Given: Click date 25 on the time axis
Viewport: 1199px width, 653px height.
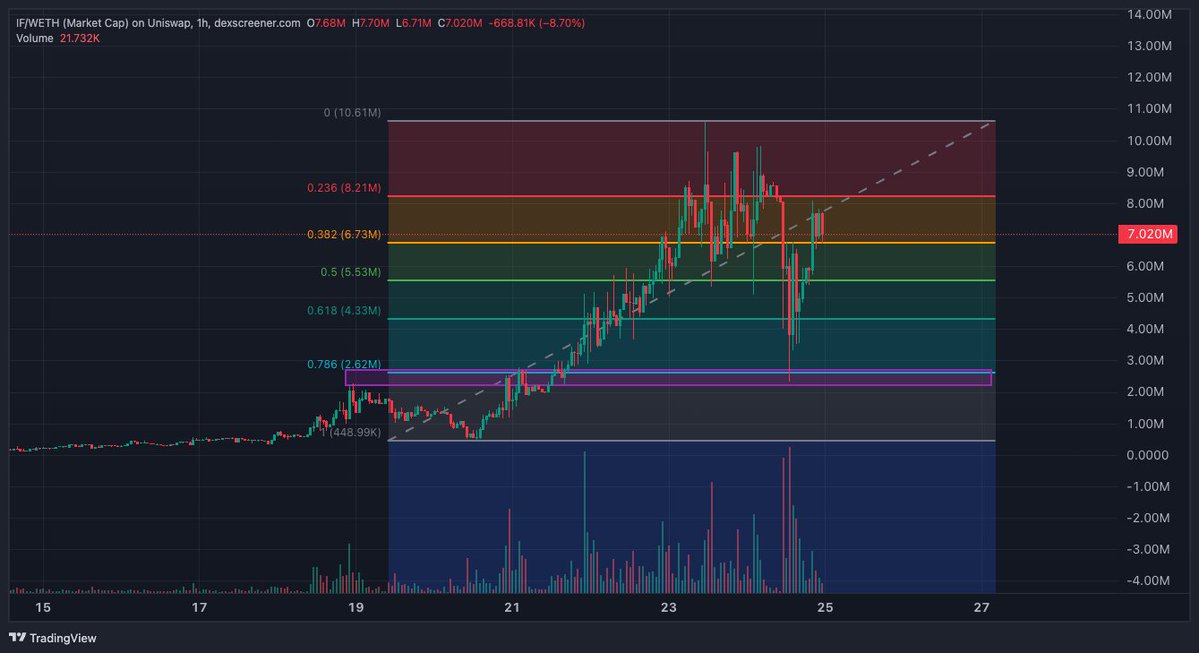Looking at the screenshot, I should coord(825,607).
